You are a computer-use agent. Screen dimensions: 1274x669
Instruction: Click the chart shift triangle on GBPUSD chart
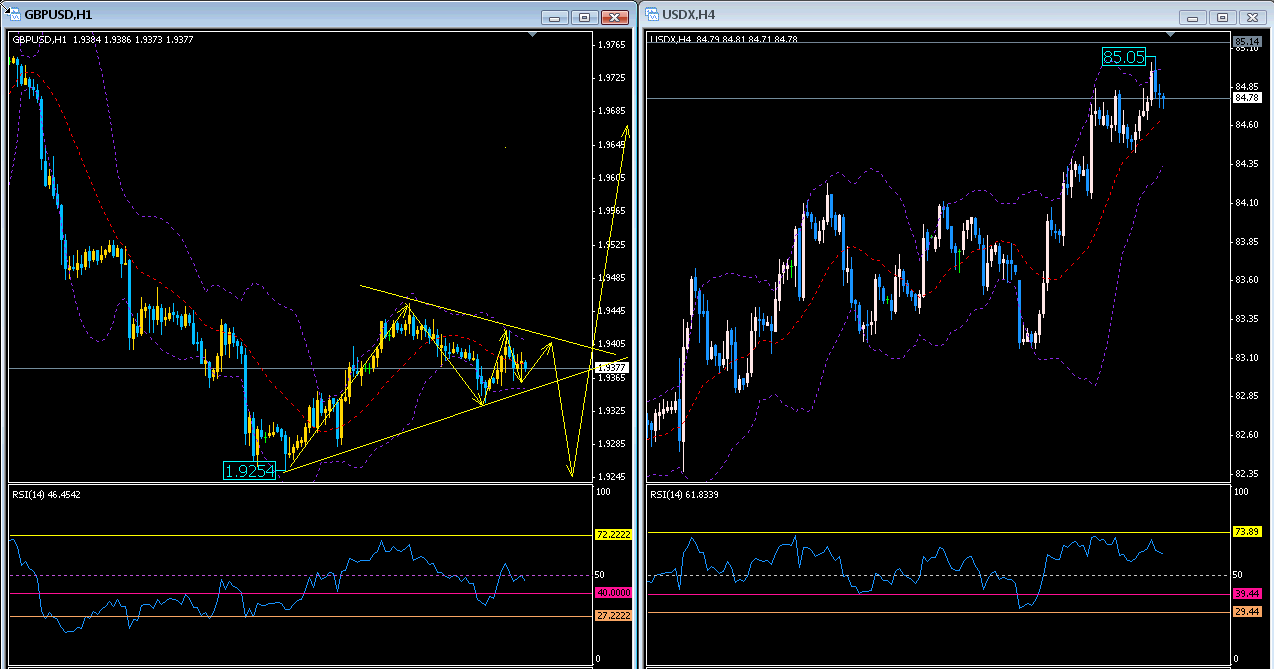(x=532, y=36)
